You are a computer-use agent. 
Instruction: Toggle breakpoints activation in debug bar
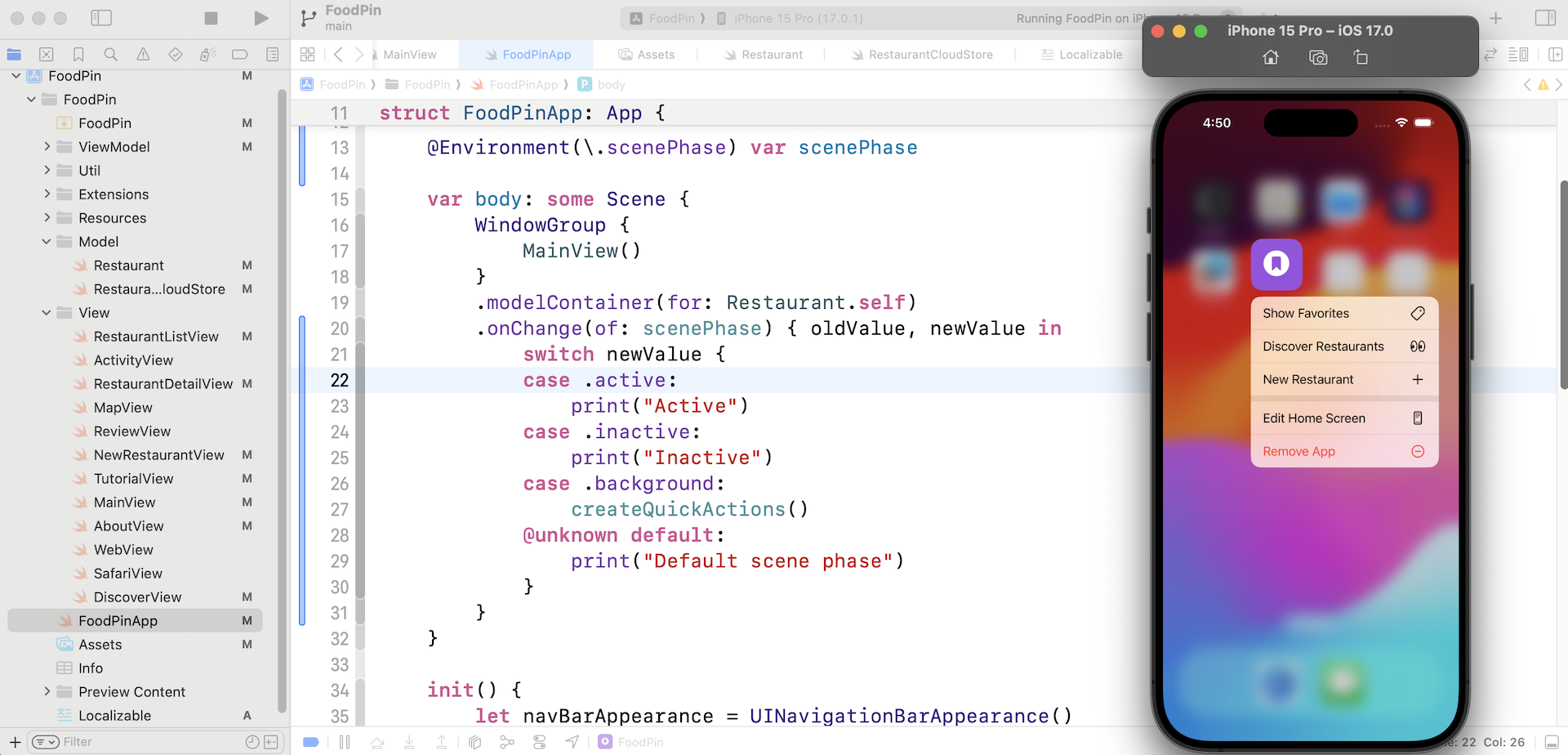(x=311, y=742)
